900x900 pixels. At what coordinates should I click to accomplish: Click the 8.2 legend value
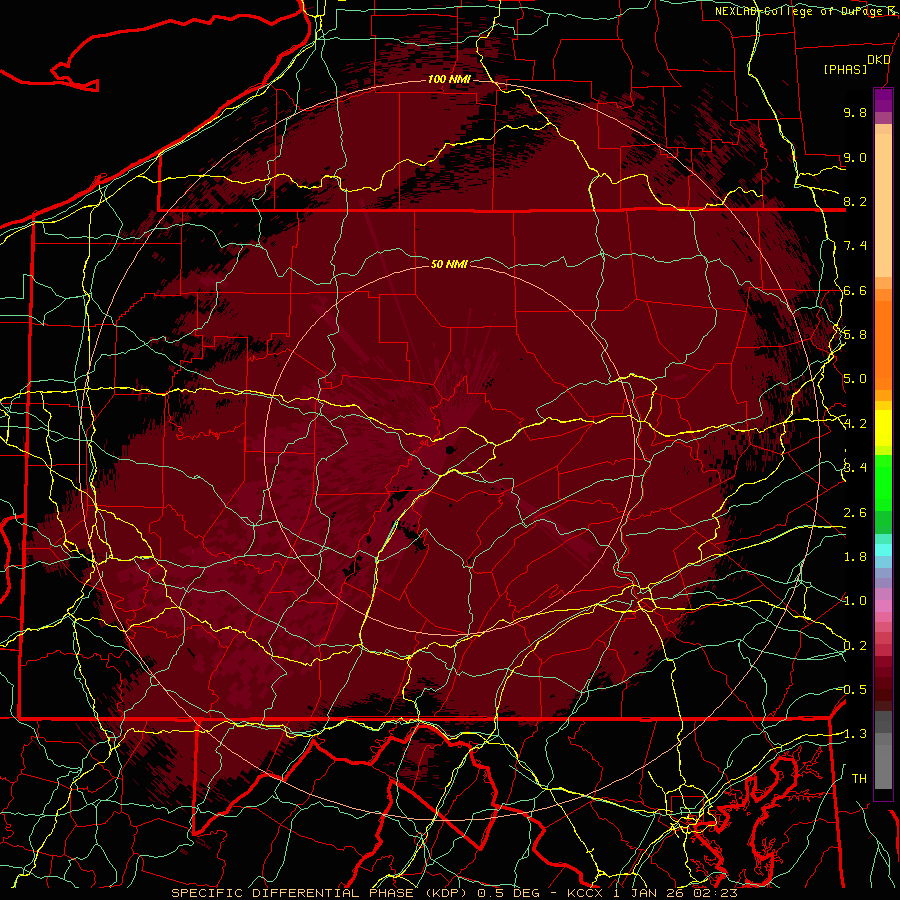coord(855,201)
